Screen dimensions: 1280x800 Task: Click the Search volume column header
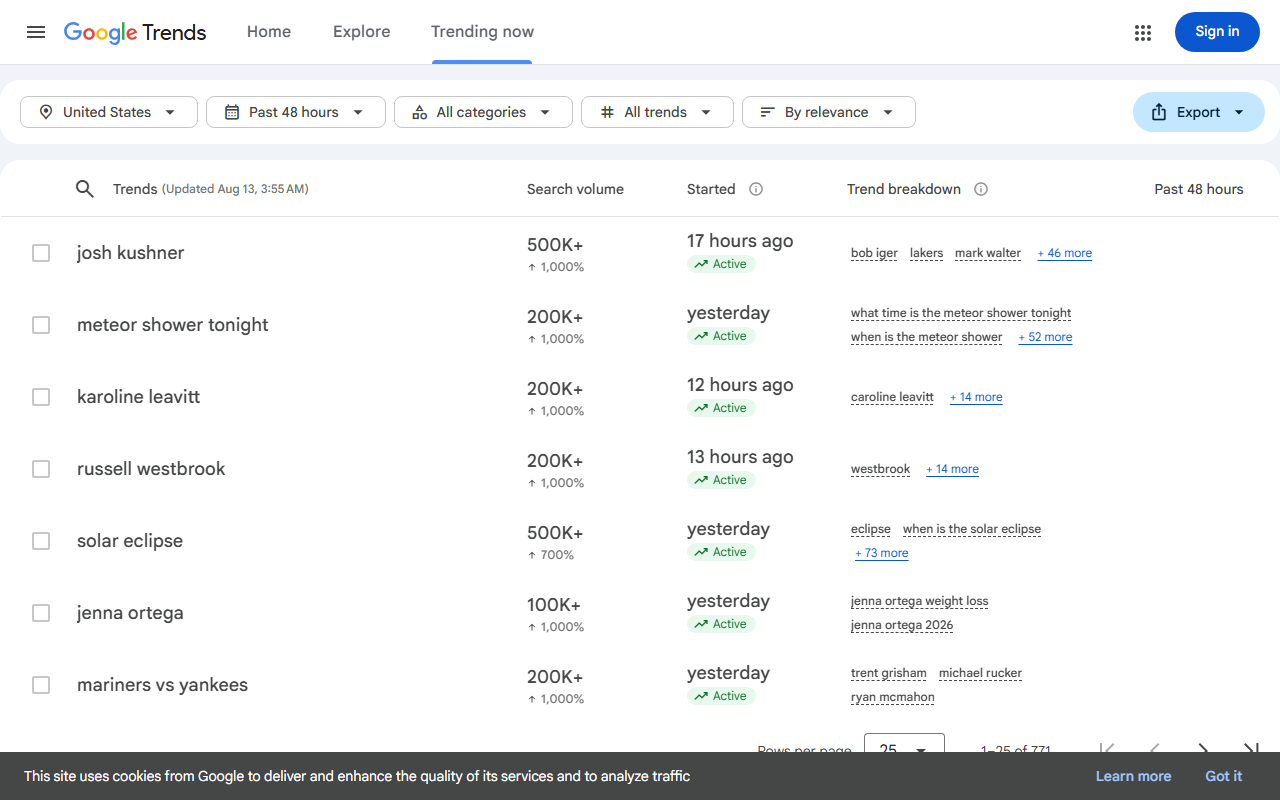pos(575,189)
